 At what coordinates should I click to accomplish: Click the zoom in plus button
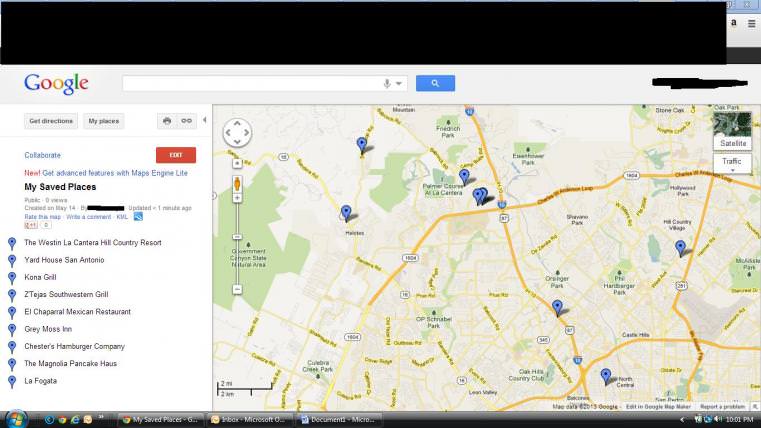pyautogui.click(x=237, y=198)
